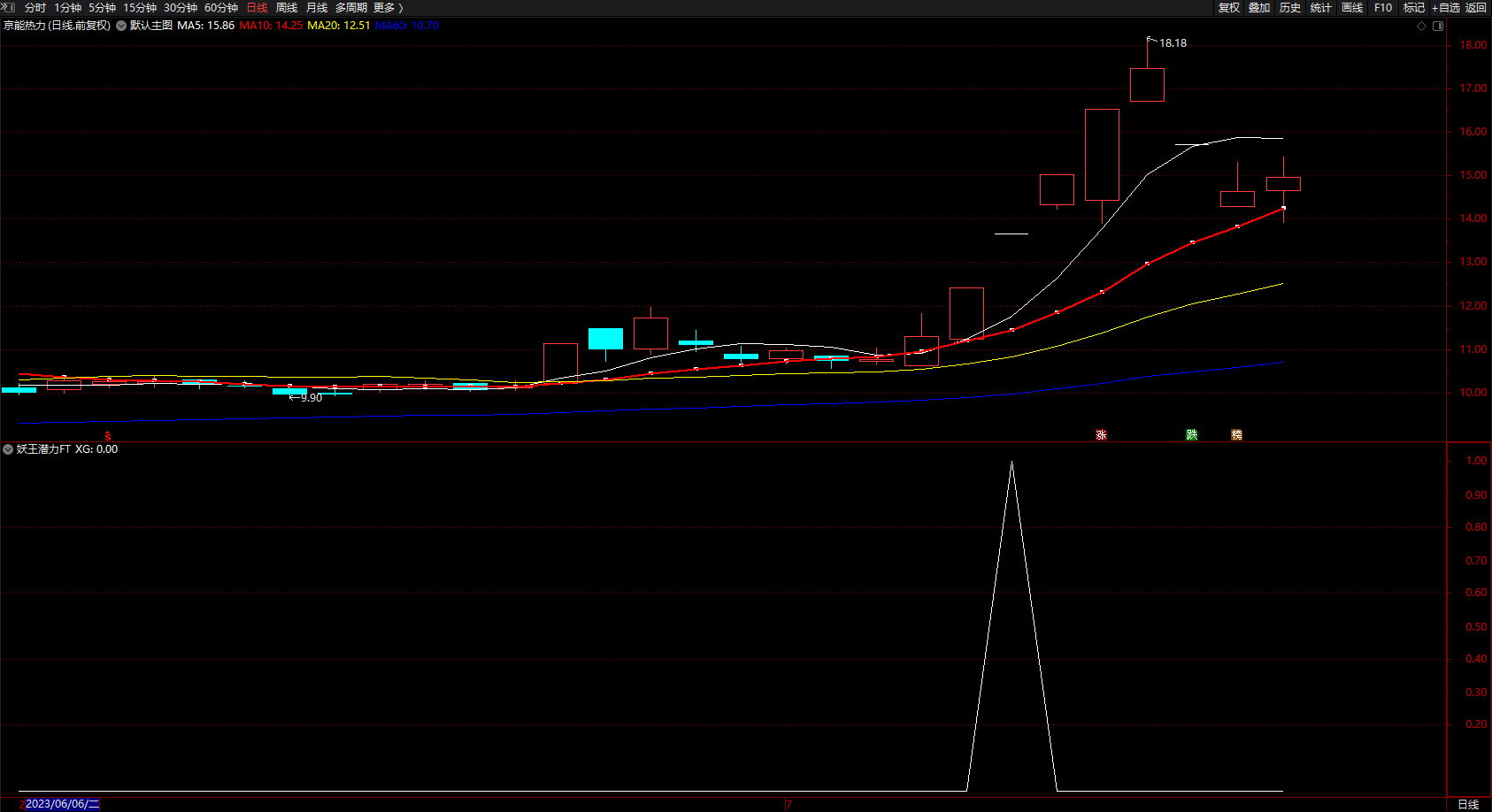Click the 1.00 indicator axis label

click(1476, 461)
